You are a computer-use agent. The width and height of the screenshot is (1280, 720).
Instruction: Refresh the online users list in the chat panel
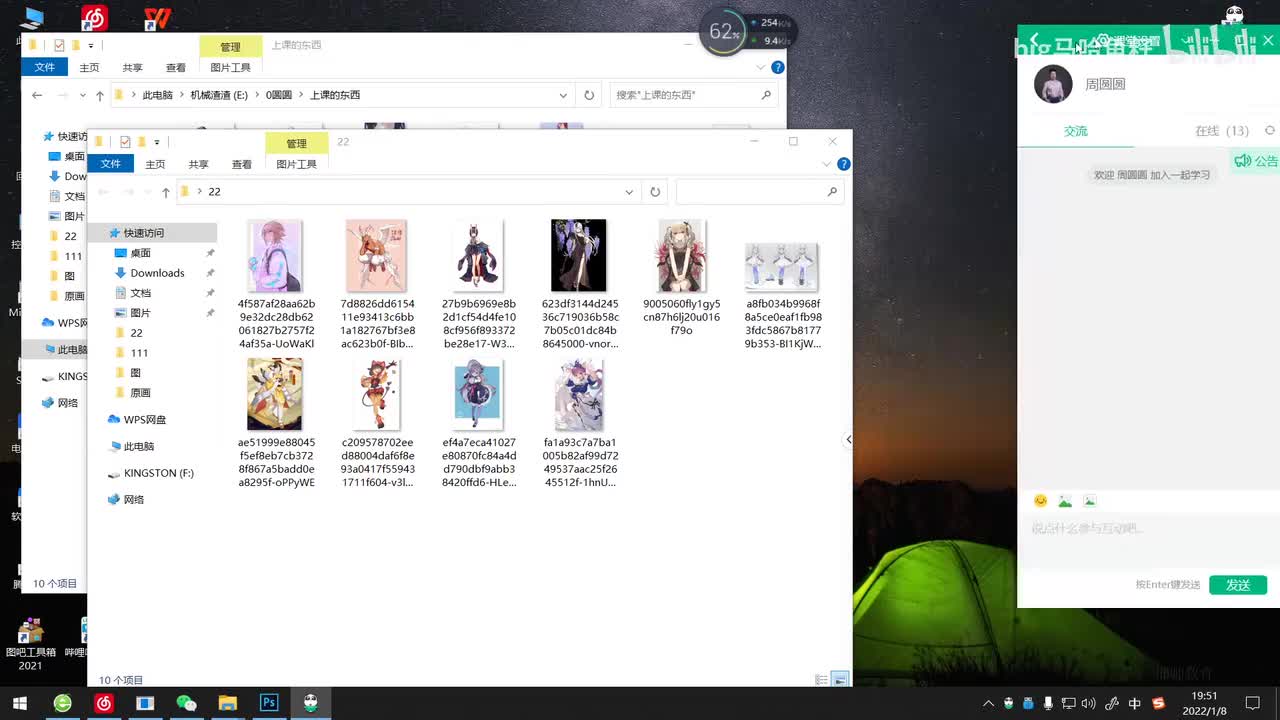coord(1270,131)
